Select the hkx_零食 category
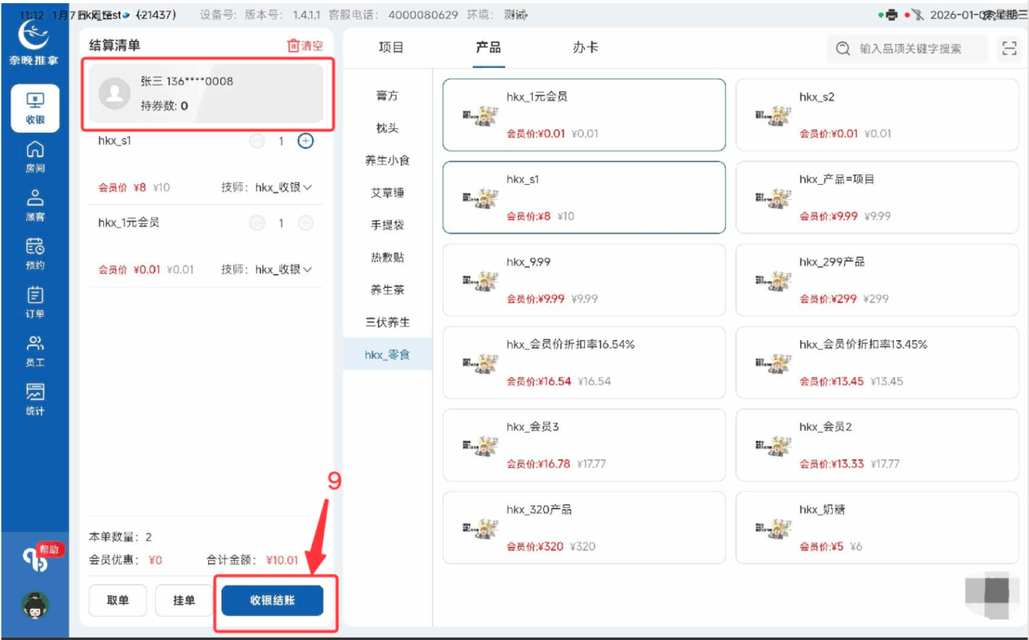 point(387,353)
